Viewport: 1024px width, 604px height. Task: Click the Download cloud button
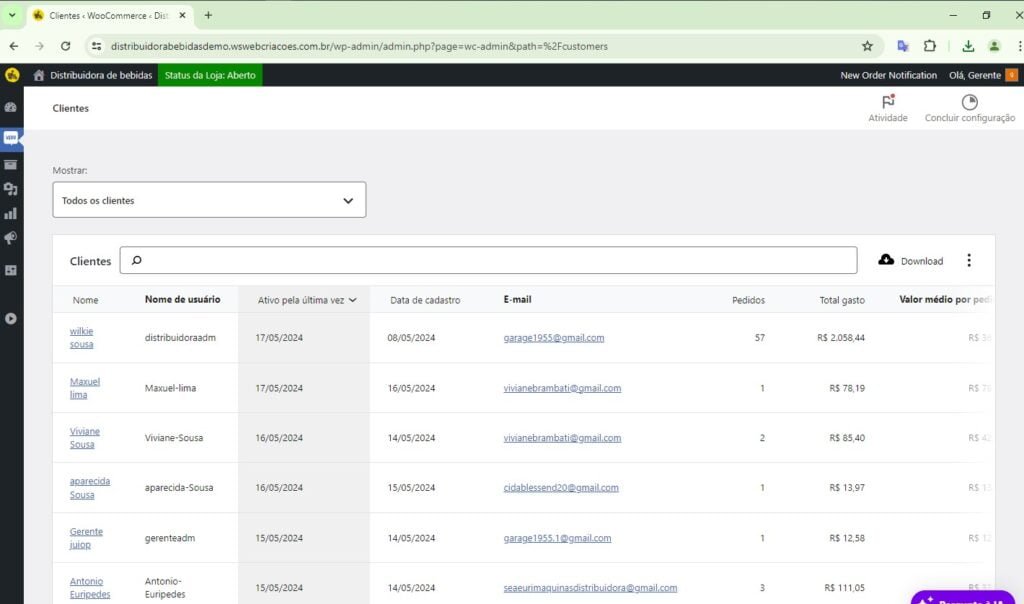tap(910, 261)
